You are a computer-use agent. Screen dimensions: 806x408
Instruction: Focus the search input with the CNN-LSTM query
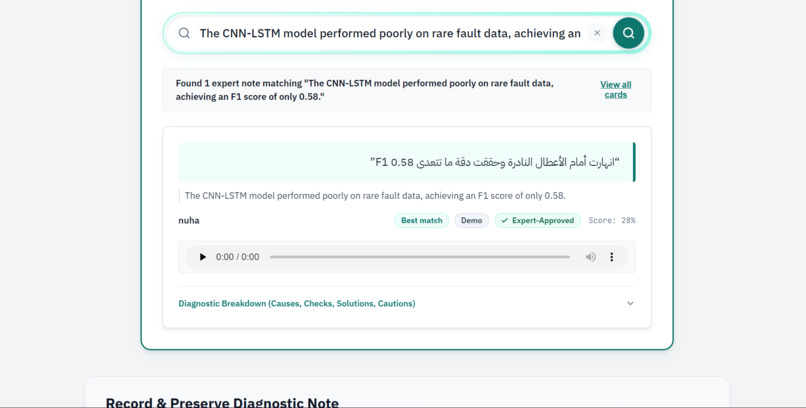pos(390,33)
